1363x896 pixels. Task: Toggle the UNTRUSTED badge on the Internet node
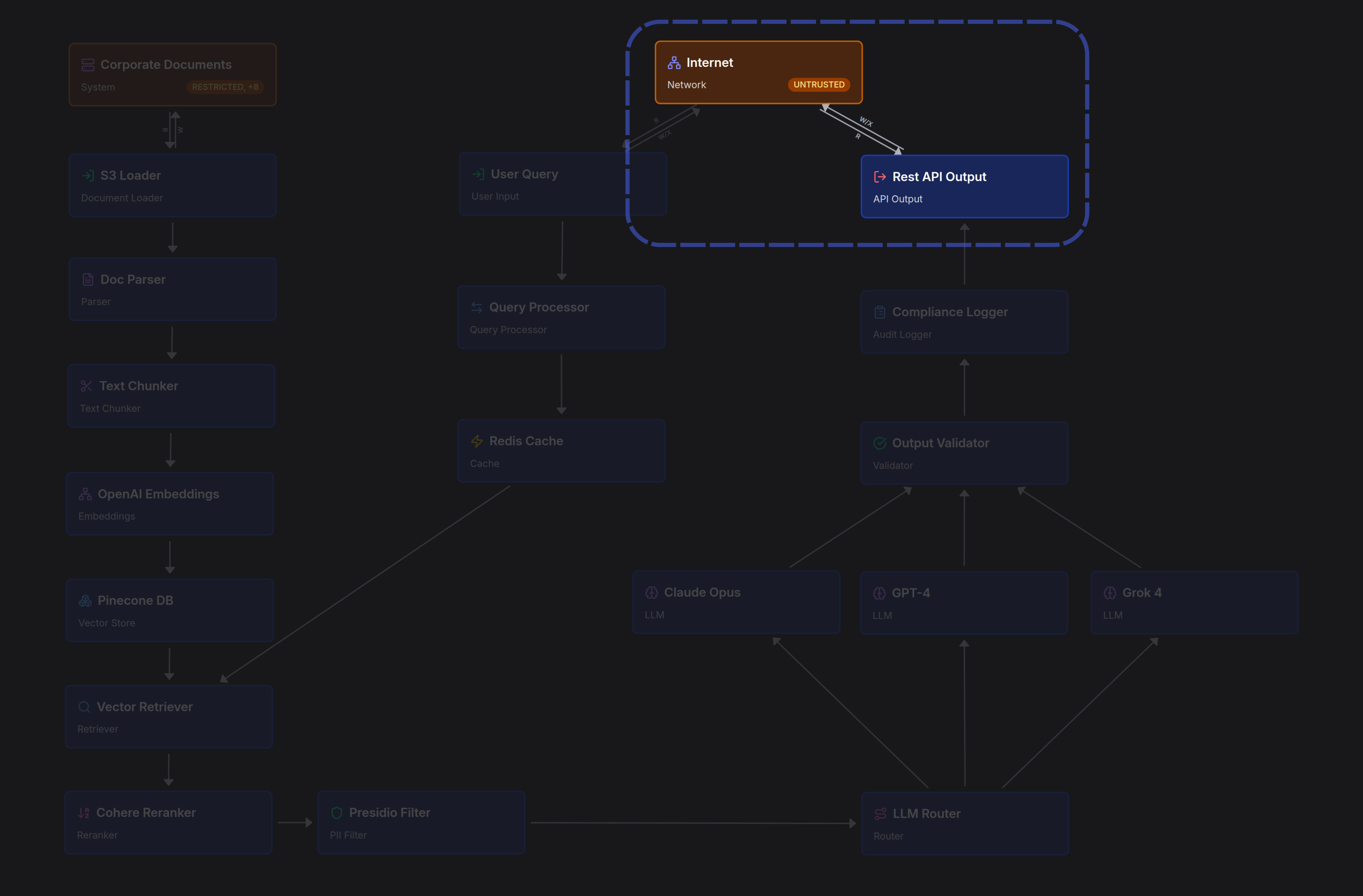pos(819,84)
